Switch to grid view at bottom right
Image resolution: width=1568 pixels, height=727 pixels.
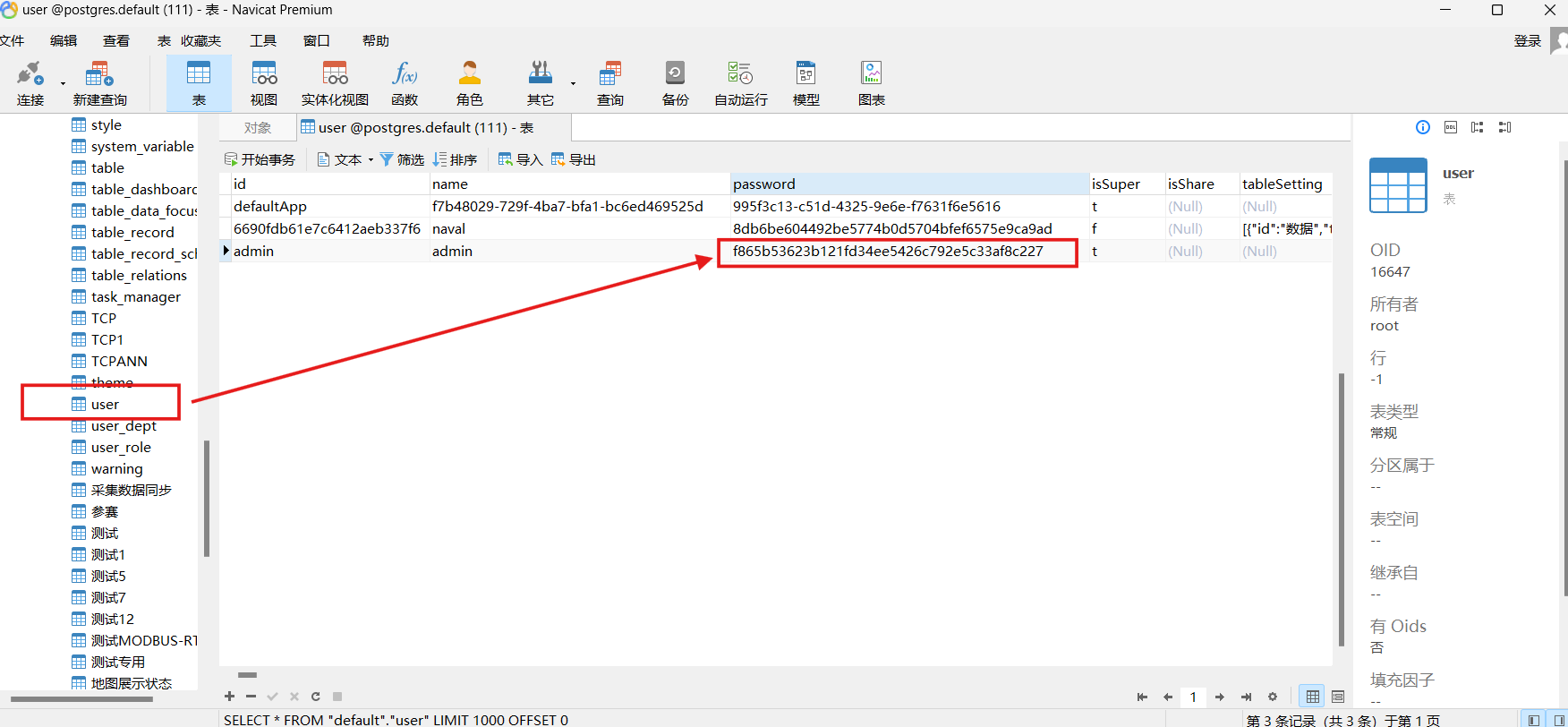(1312, 697)
